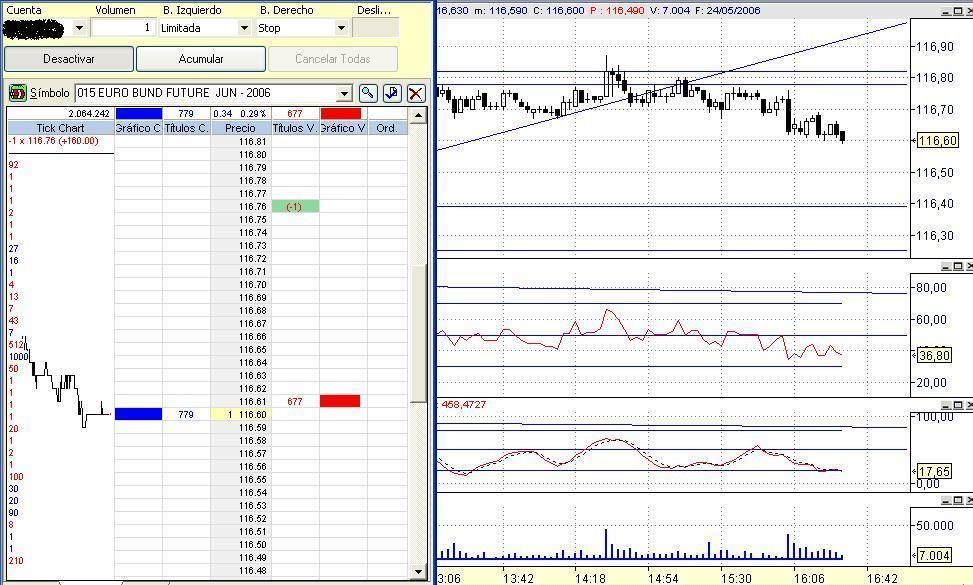Screen dimensions: 973x585
Task: Minimize the volume pane showing 7.004
Action: point(946,500)
